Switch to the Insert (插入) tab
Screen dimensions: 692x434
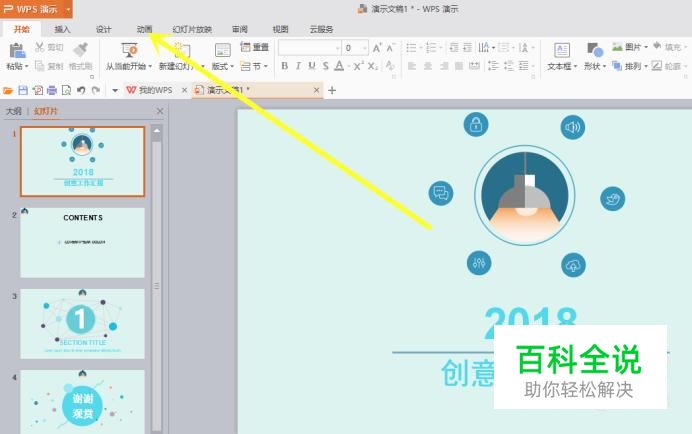(62, 29)
